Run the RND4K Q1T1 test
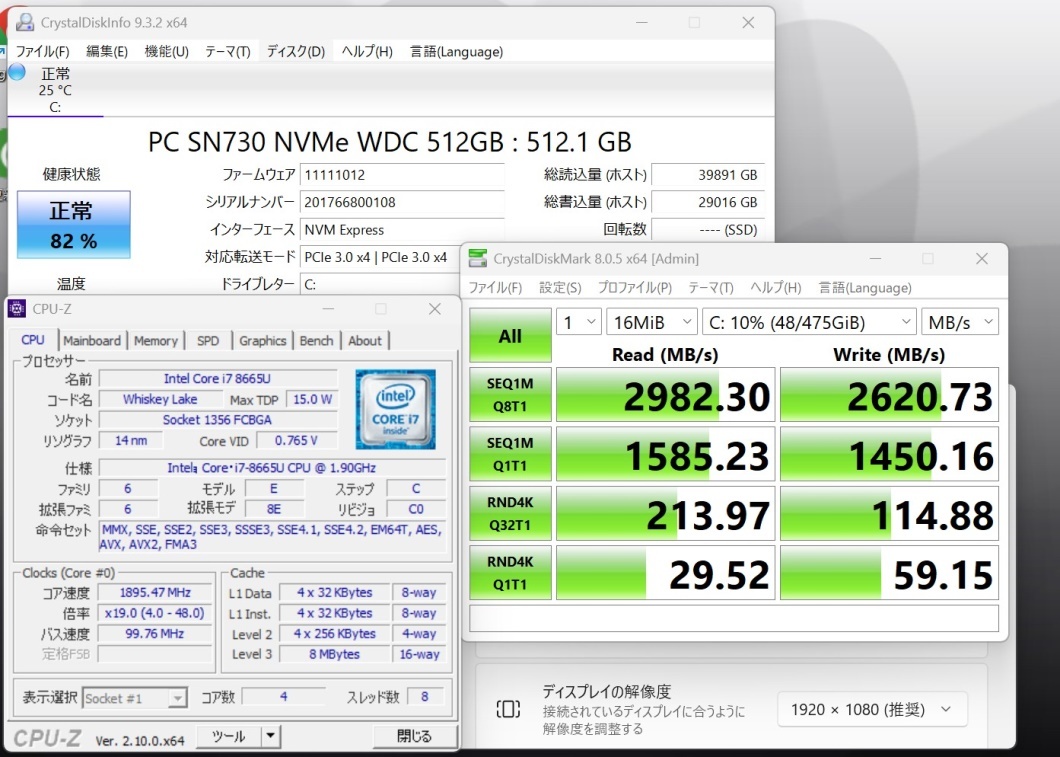 coord(510,573)
